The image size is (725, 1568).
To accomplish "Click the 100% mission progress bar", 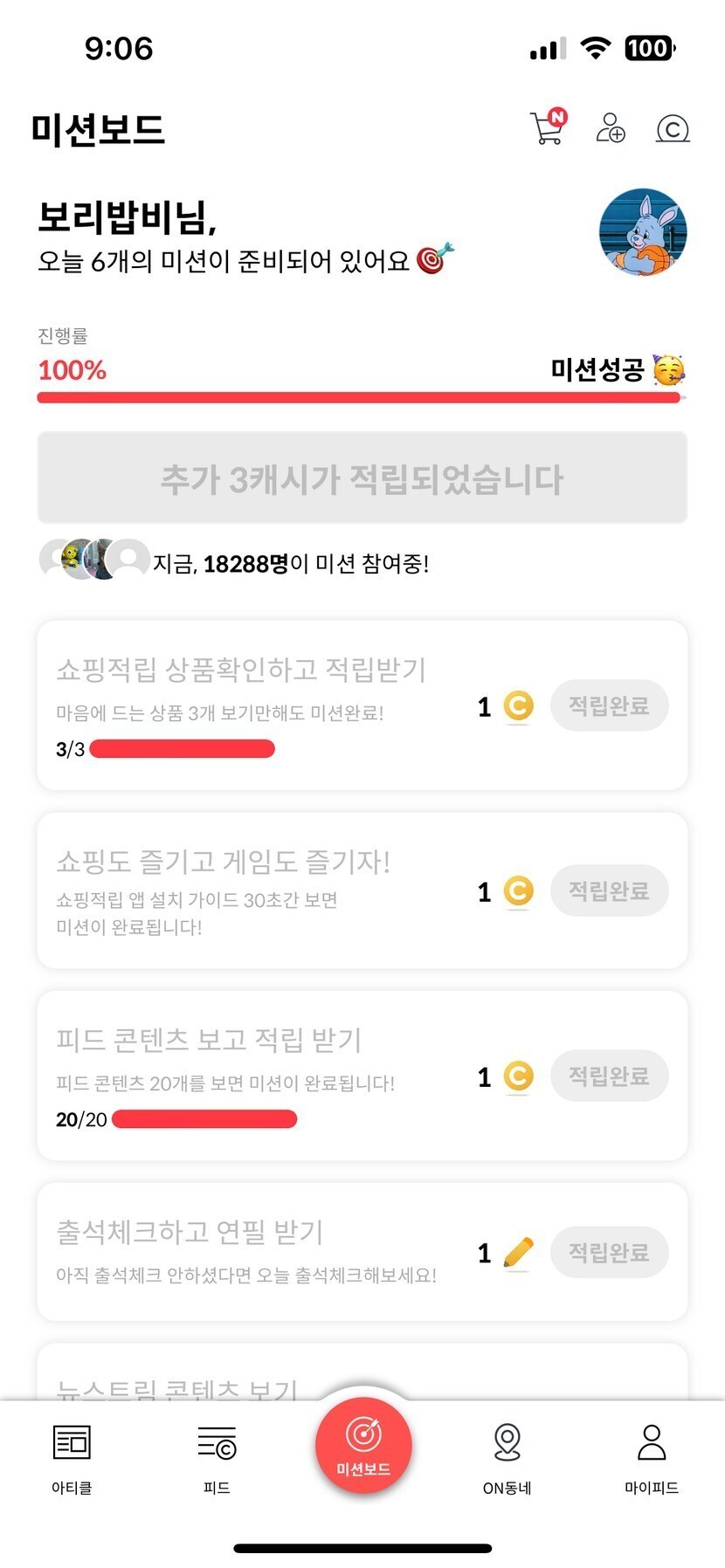I will (x=358, y=398).
